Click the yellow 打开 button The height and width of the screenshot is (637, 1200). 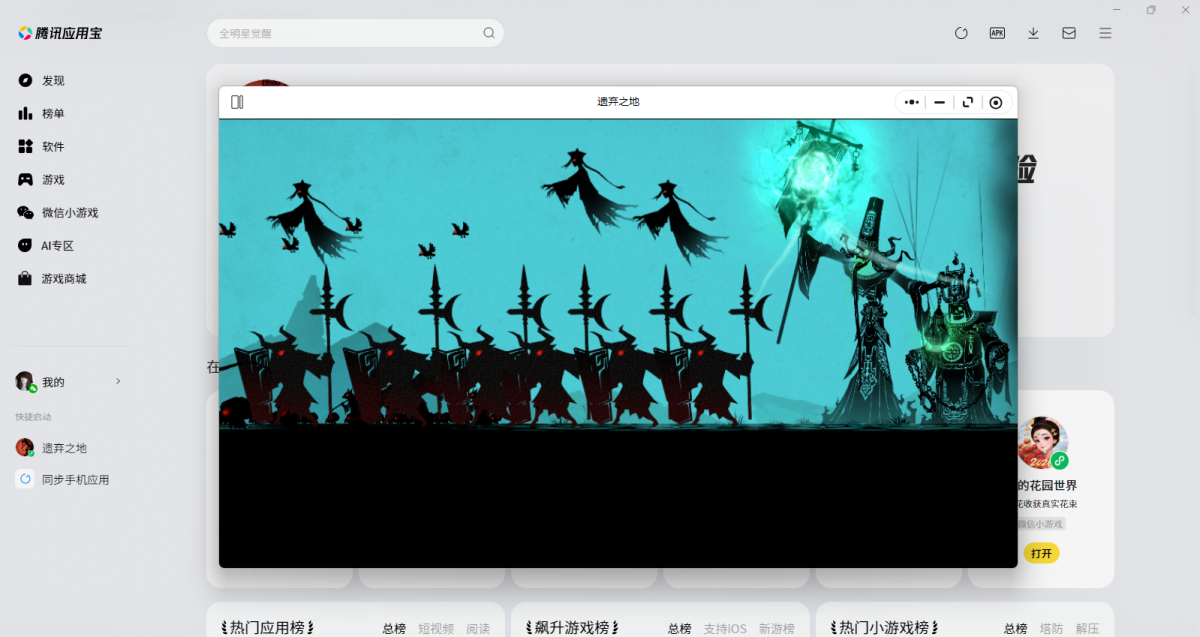1041,553
